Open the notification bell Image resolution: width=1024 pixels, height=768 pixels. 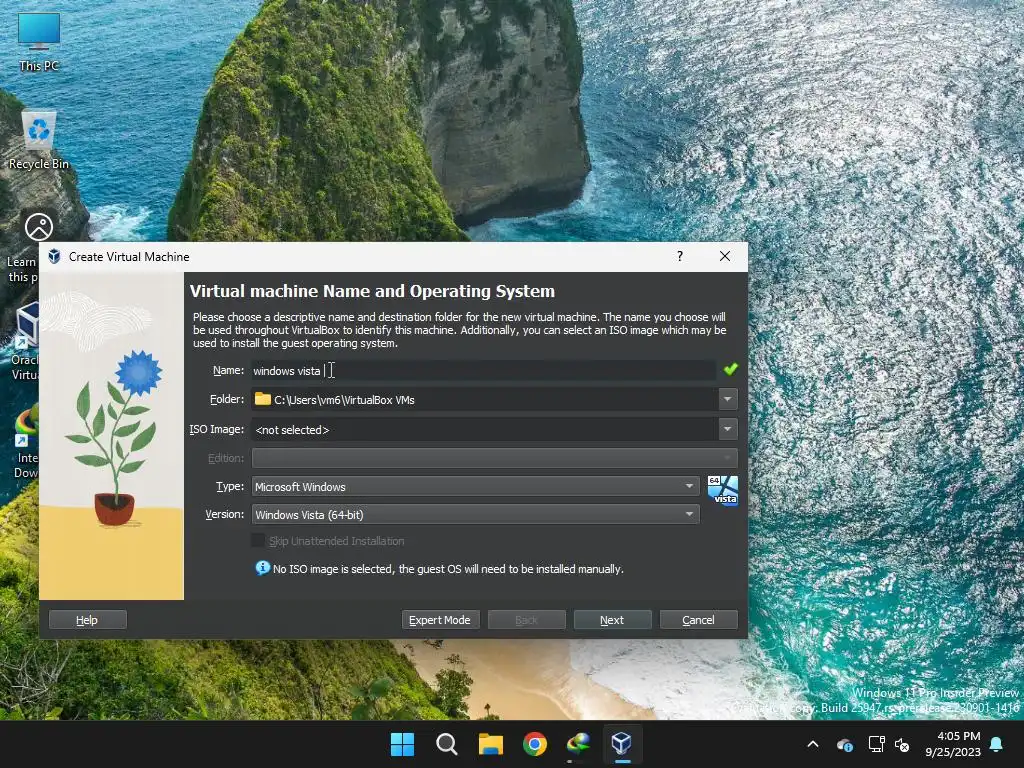997,744
